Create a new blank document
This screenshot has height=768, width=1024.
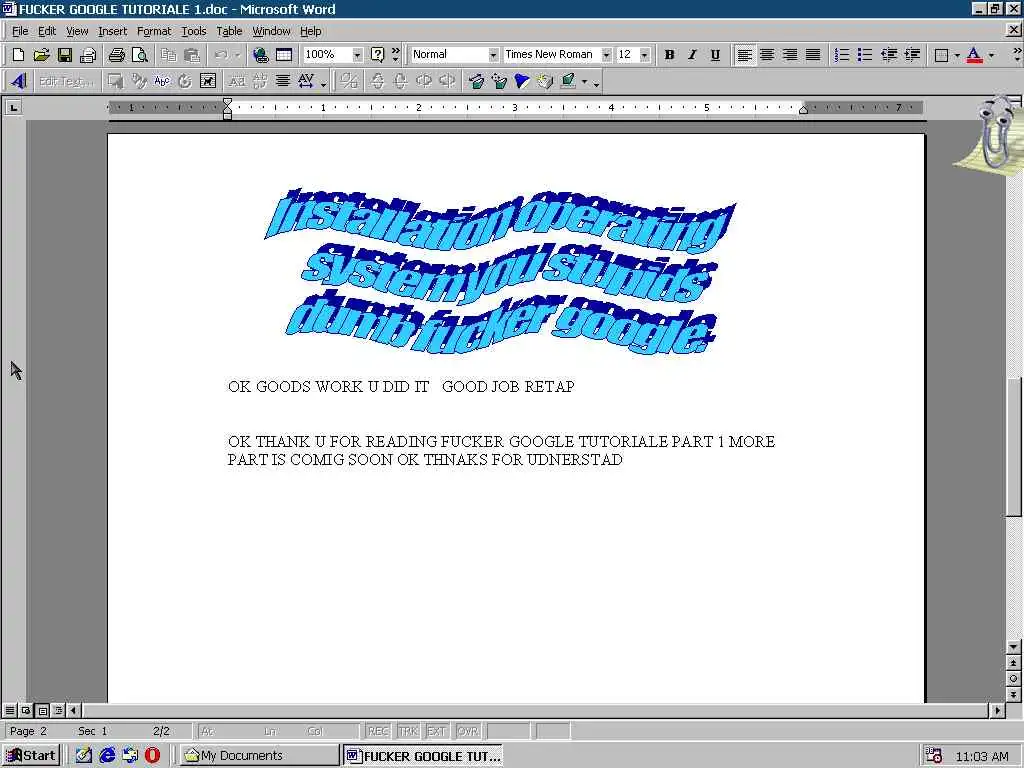tap(18, 55)
